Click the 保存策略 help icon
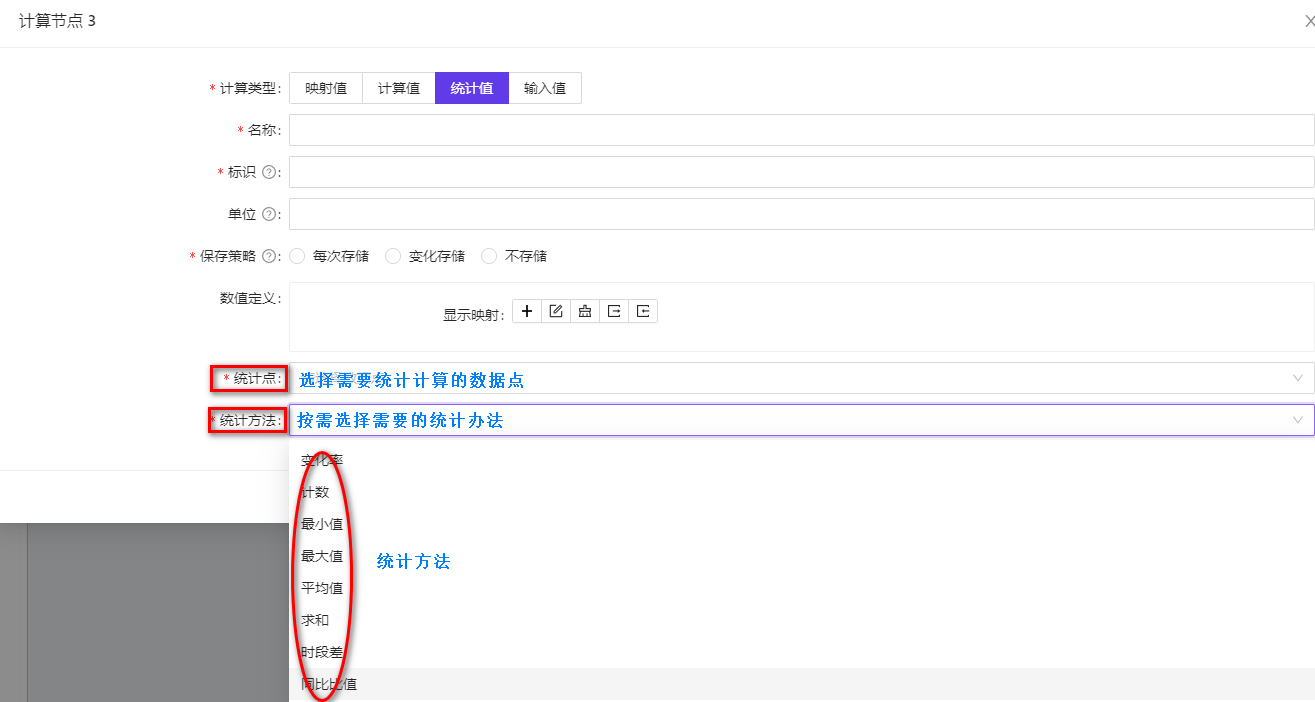 coord(270,255)
